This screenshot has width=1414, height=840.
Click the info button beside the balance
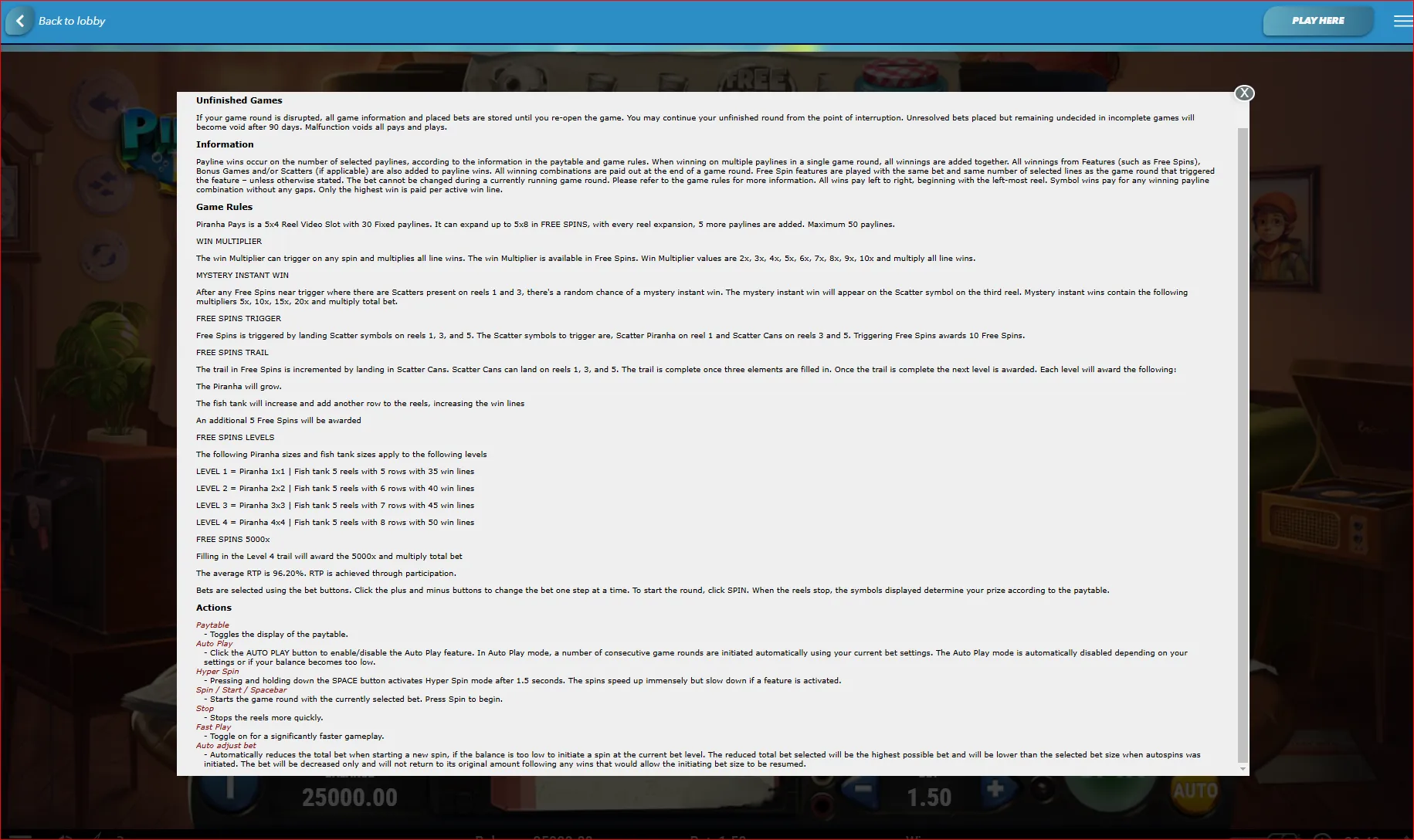click(229, 788)
